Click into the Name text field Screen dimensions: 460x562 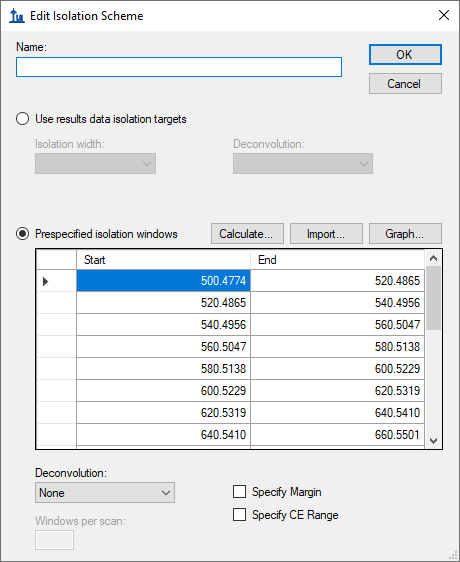point(179,67)
